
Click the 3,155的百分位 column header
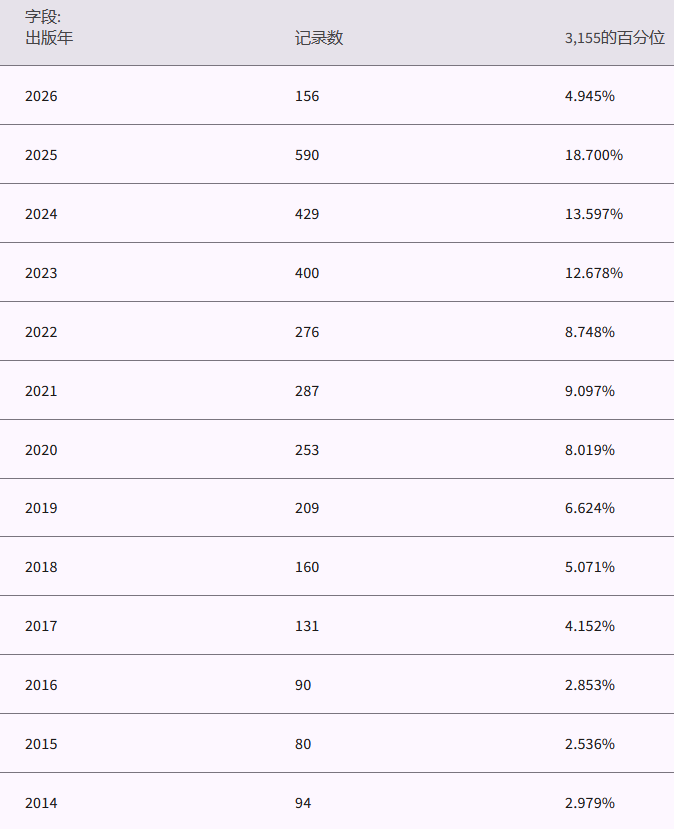[x=614, y=38]
